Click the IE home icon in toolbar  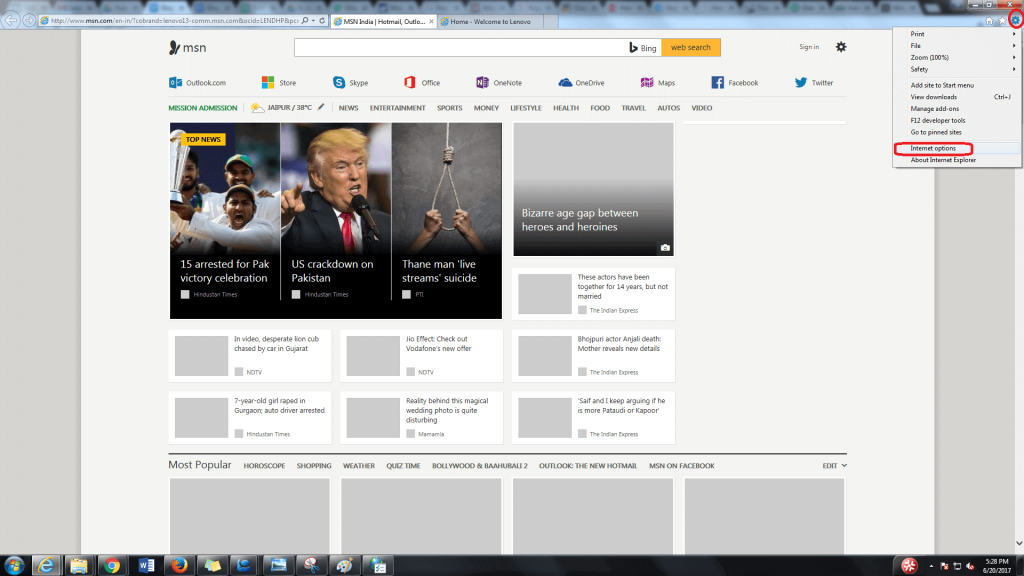click(989, 21)
